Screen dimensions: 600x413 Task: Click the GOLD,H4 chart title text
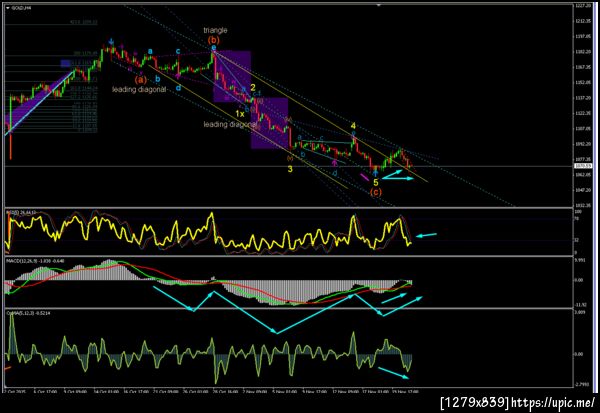pyautogui.click(x=21, y=7)
